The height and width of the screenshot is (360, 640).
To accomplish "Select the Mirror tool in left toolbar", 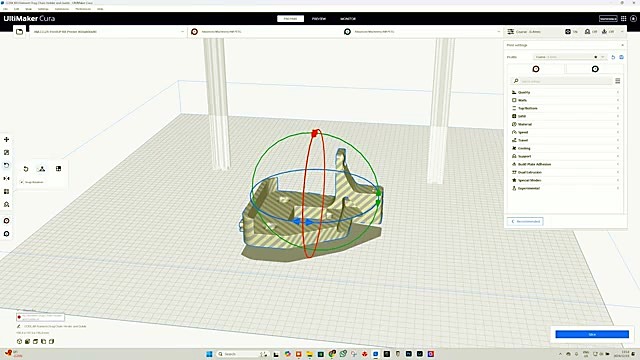I will 7,178.
